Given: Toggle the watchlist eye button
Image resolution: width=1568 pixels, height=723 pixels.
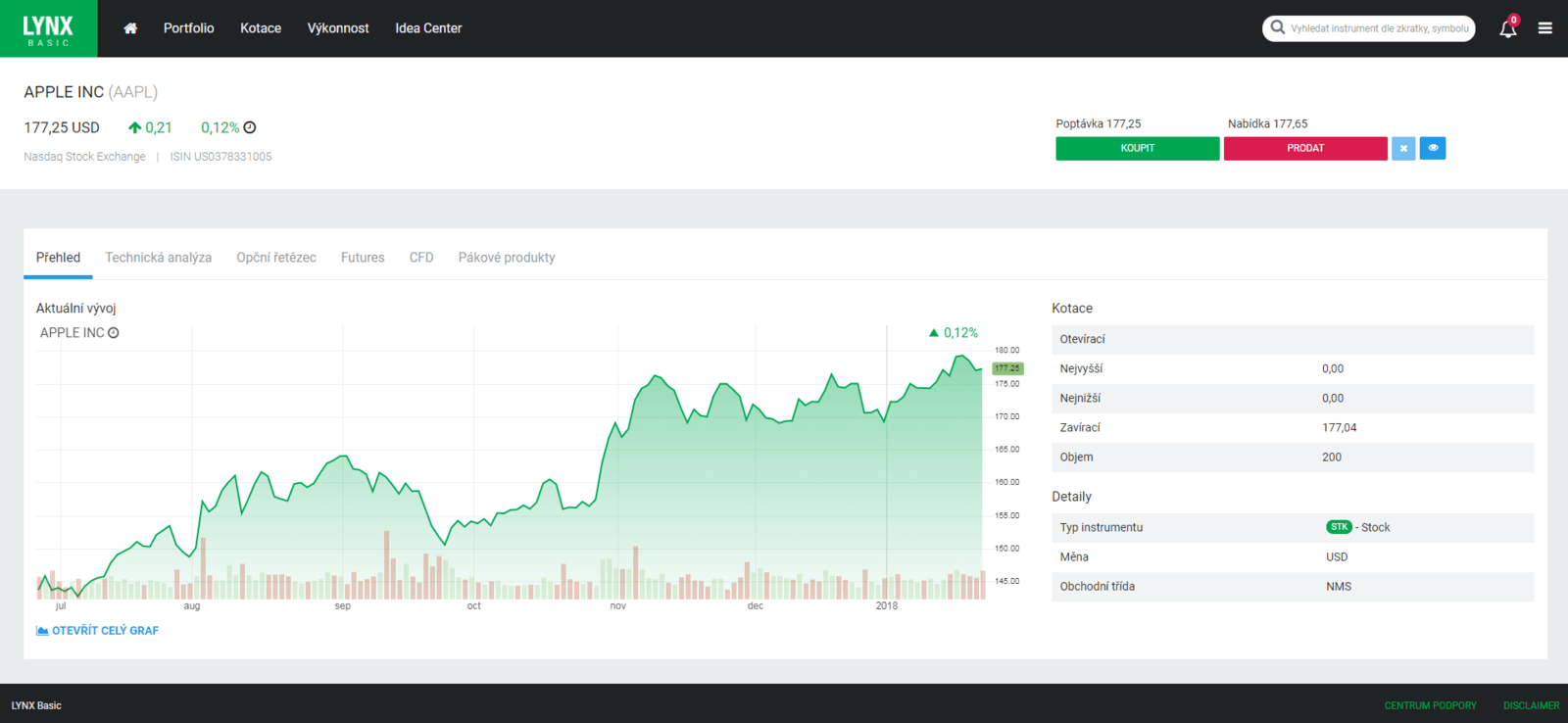Looking at the screenshot, I should [1433, 148].
